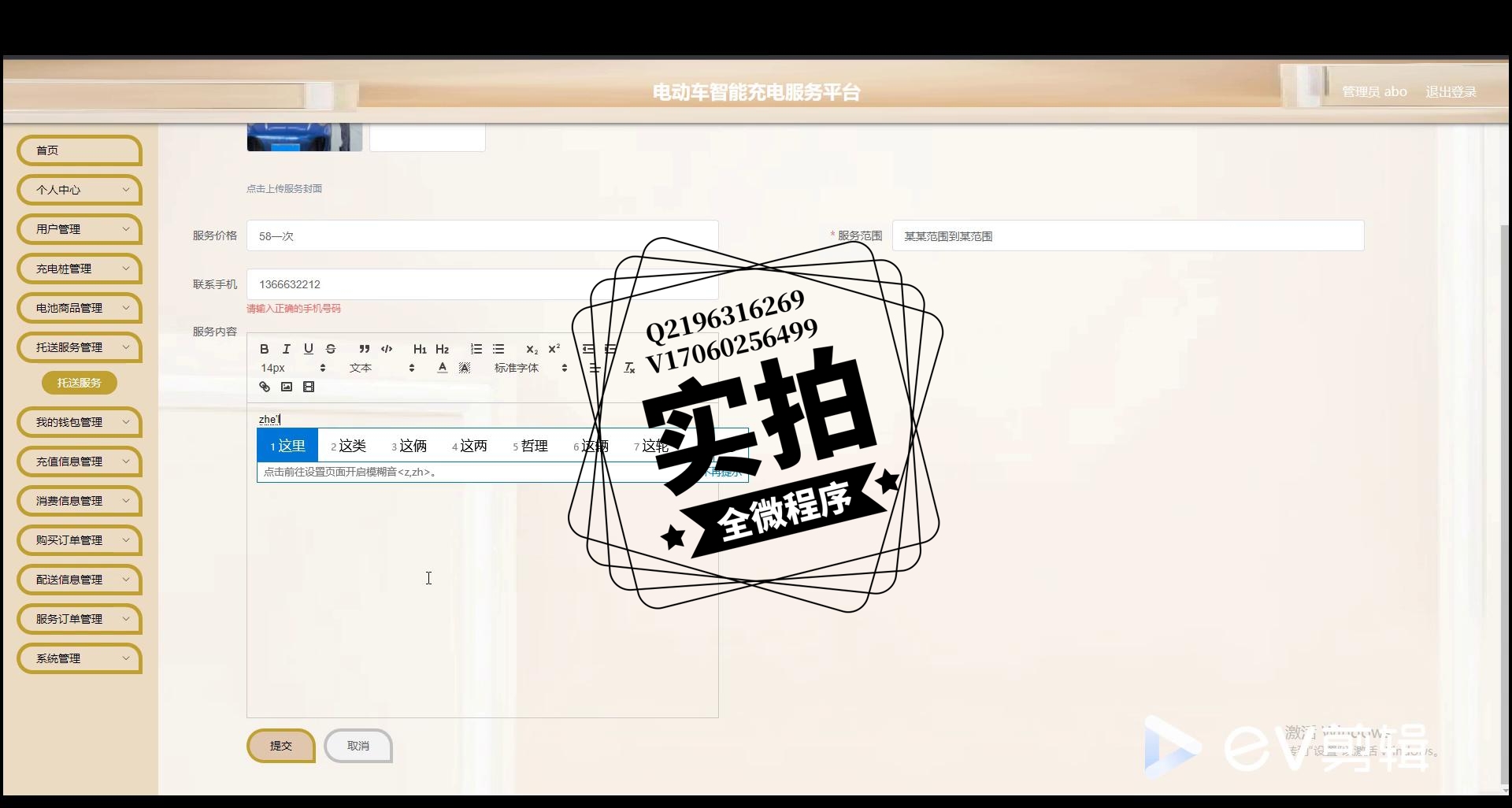
Task: Click the 管理员 abo account label
Action: [x=1374, y=92]
